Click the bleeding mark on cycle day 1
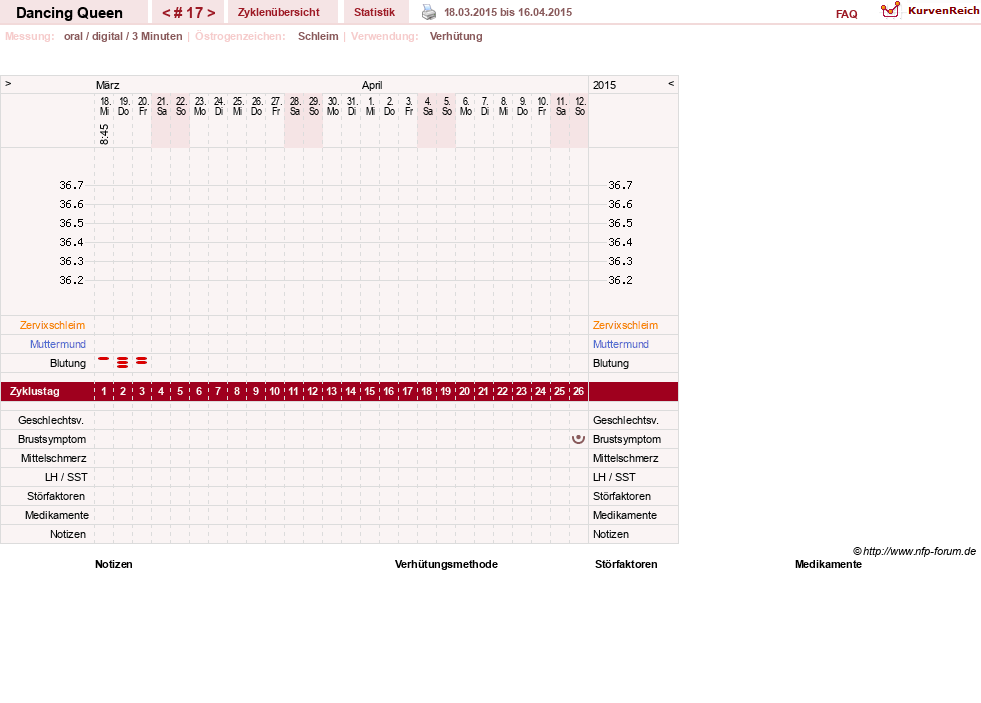Screen dimensions: 981x703 (104, 359)
